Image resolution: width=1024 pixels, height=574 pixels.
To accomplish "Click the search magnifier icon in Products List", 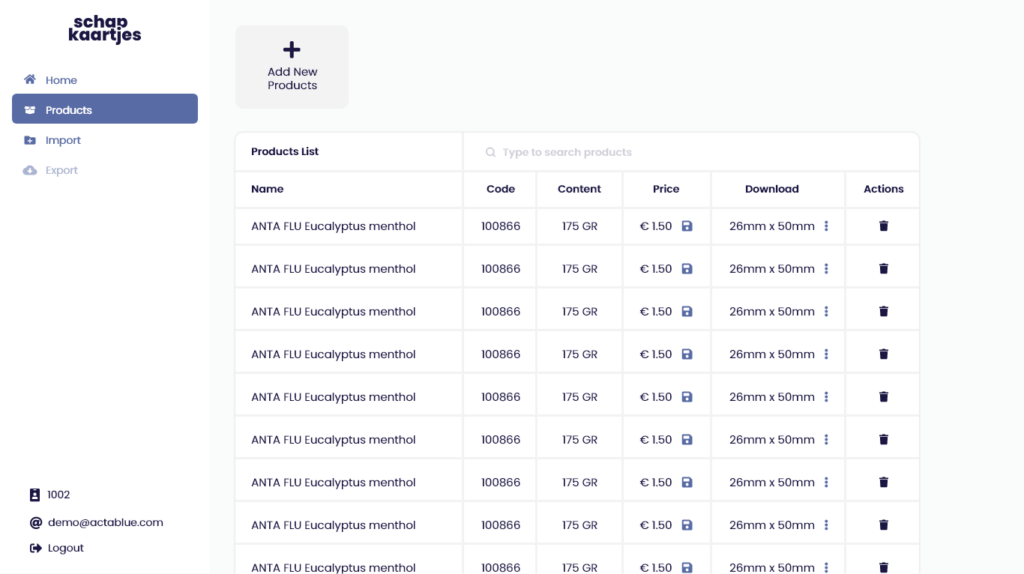I will click(490, 153).
